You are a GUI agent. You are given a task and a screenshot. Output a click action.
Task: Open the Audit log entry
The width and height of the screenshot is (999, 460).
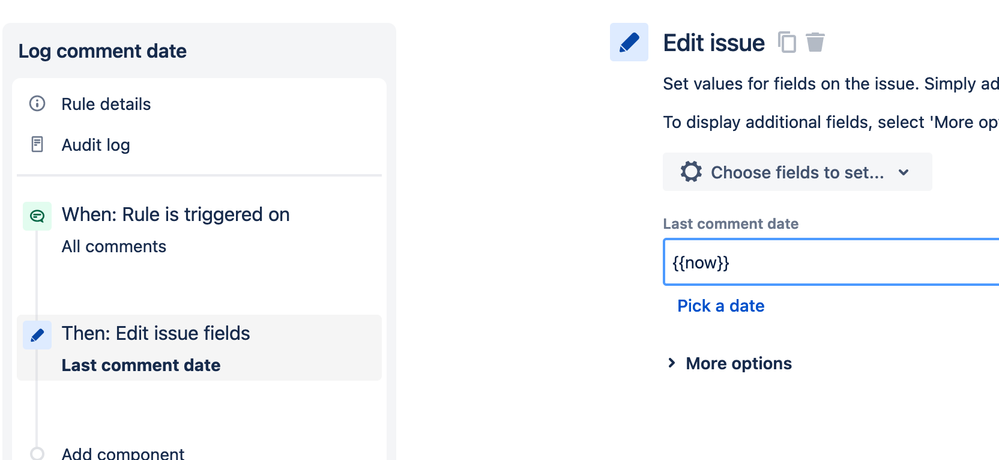click(x=96, y=145)
